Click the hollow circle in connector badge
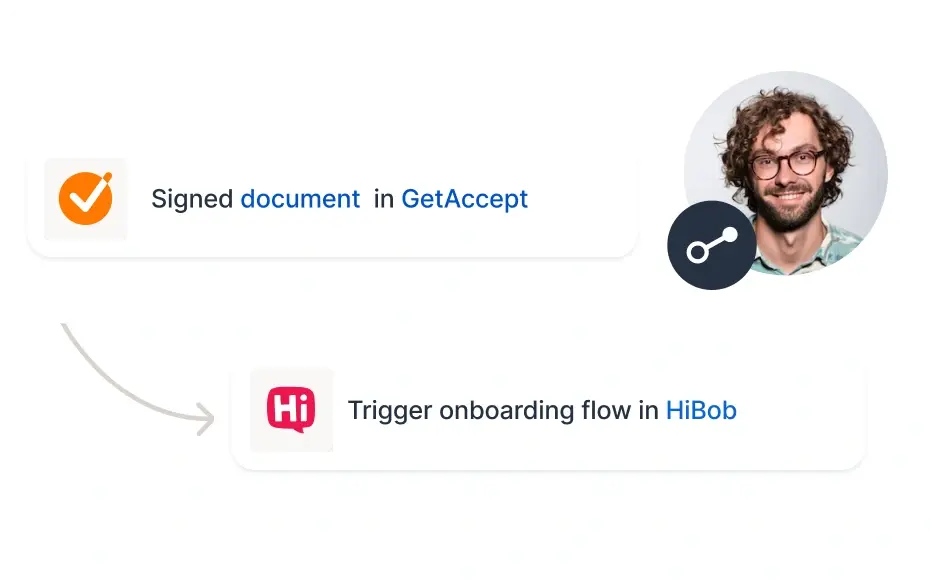Viewport: 930px width, 584px height. (698, 252)
